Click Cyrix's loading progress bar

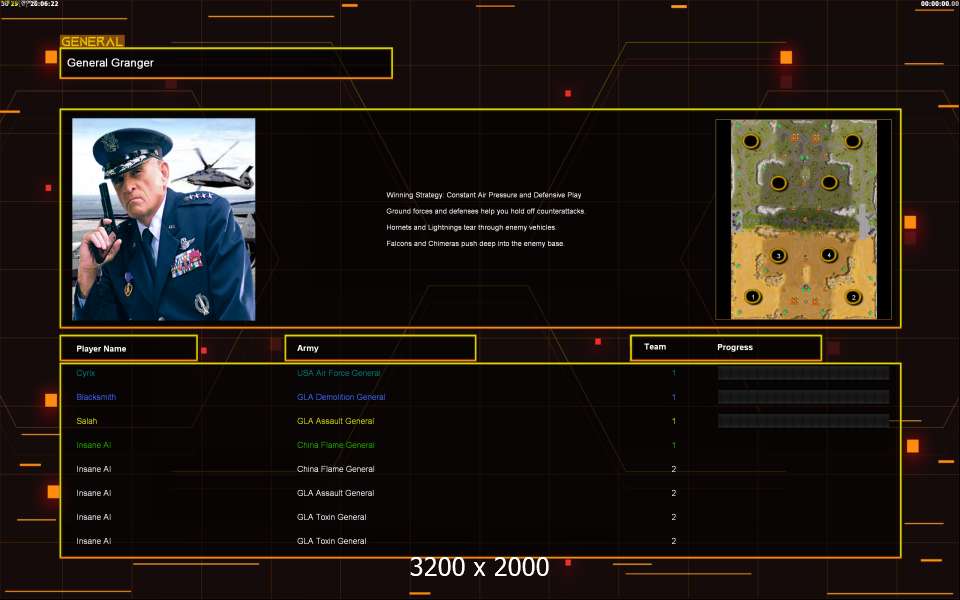pos(803,373)
